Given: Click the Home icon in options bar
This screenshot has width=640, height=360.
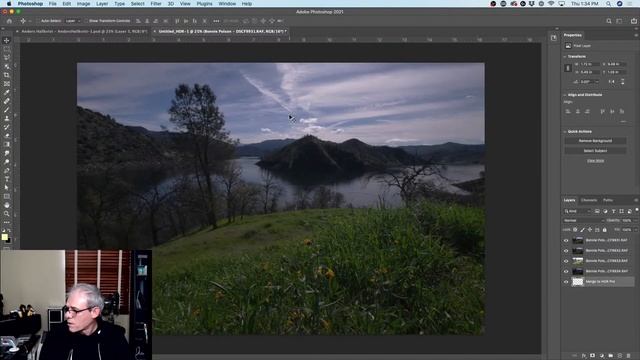Looking at the screenshot, I should coord(9,21).
